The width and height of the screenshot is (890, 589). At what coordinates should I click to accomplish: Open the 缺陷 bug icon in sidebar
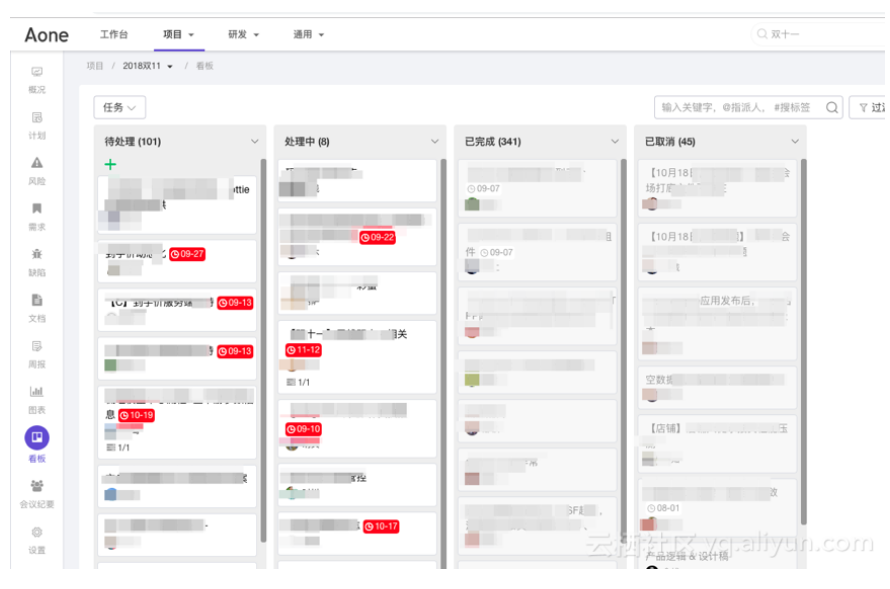point(37,254)
